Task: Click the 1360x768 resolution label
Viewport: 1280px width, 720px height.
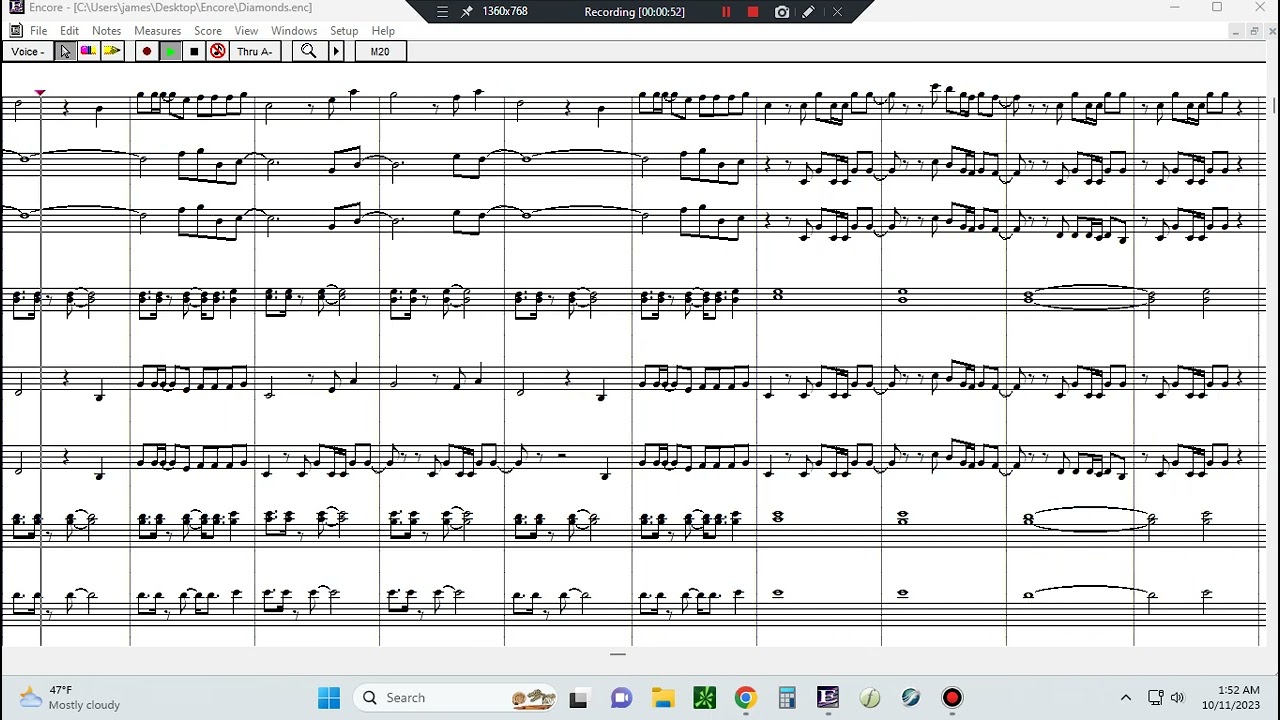Action: click(505, 11)
